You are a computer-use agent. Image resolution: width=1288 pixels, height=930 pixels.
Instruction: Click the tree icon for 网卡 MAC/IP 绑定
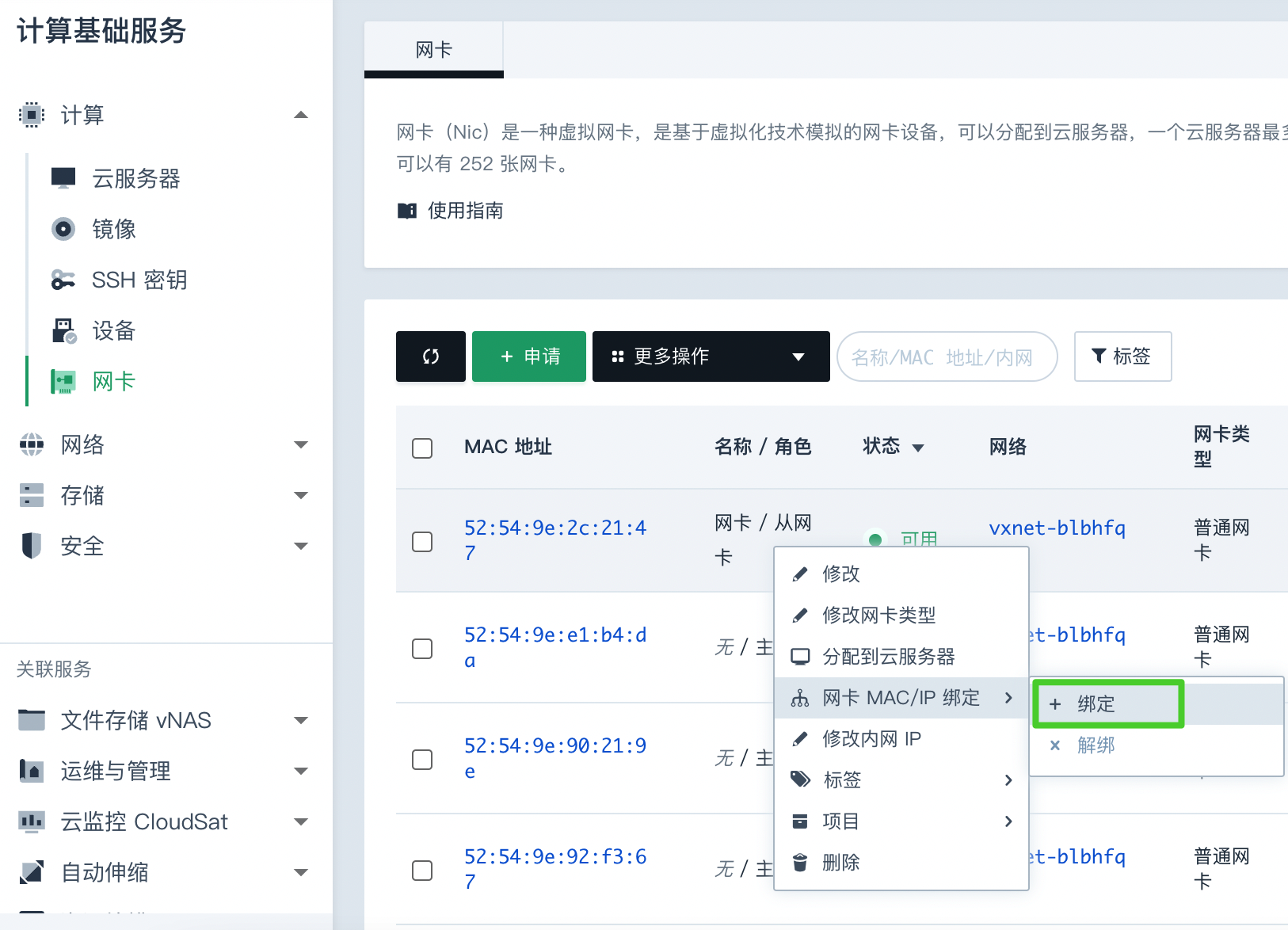(x=800, y=698)
